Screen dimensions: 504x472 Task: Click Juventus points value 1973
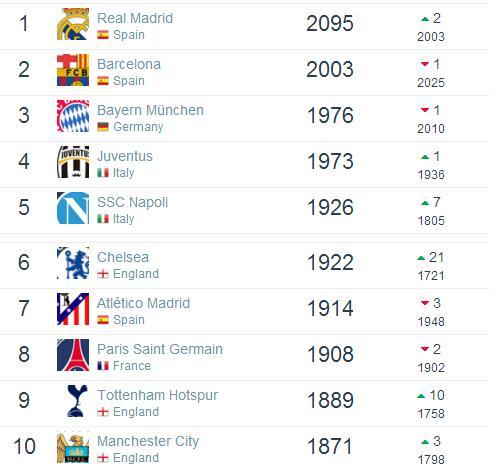[x=330, y=162]
